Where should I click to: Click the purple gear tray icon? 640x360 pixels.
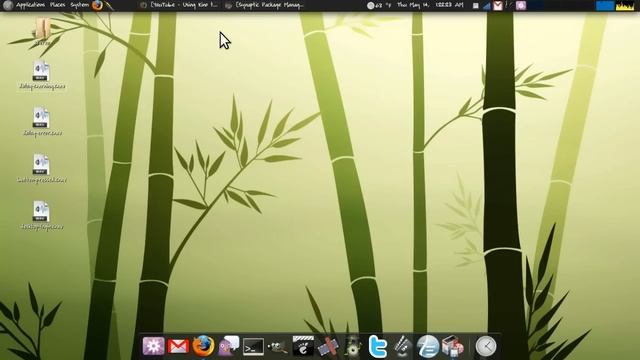tap(521, 6)
